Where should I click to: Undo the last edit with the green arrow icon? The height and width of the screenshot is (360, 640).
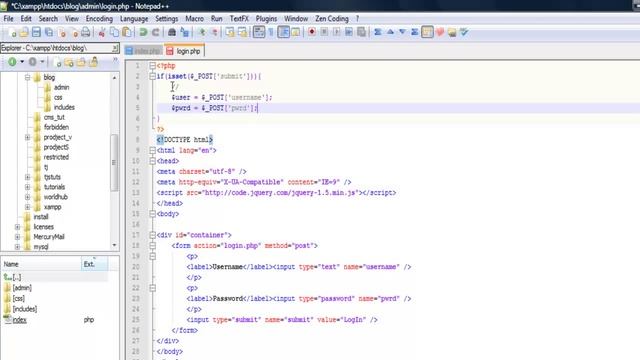(x=143, y=32)
